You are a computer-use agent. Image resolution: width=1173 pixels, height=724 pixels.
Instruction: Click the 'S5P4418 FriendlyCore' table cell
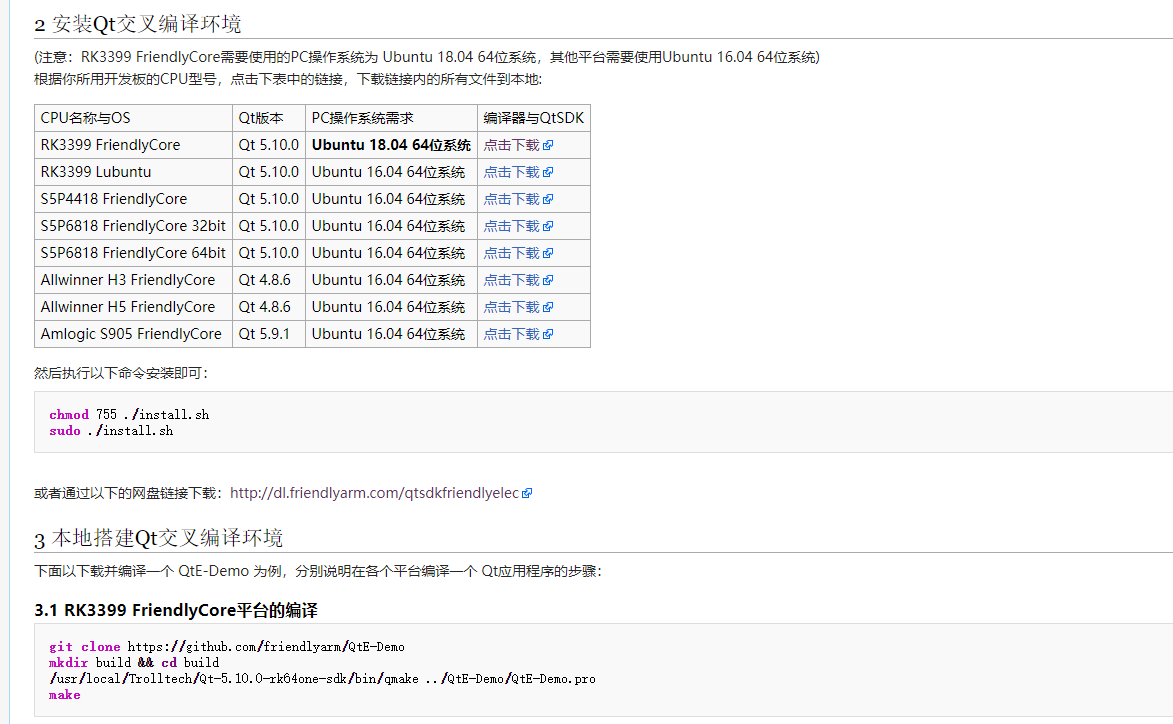click(133, 199)
